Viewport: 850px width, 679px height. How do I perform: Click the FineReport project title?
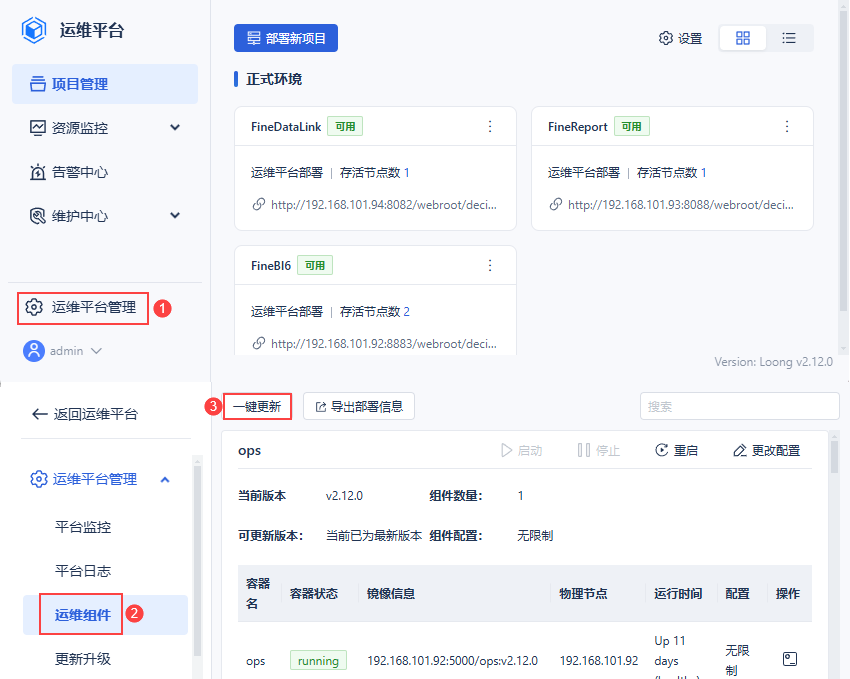coord(577,127)
